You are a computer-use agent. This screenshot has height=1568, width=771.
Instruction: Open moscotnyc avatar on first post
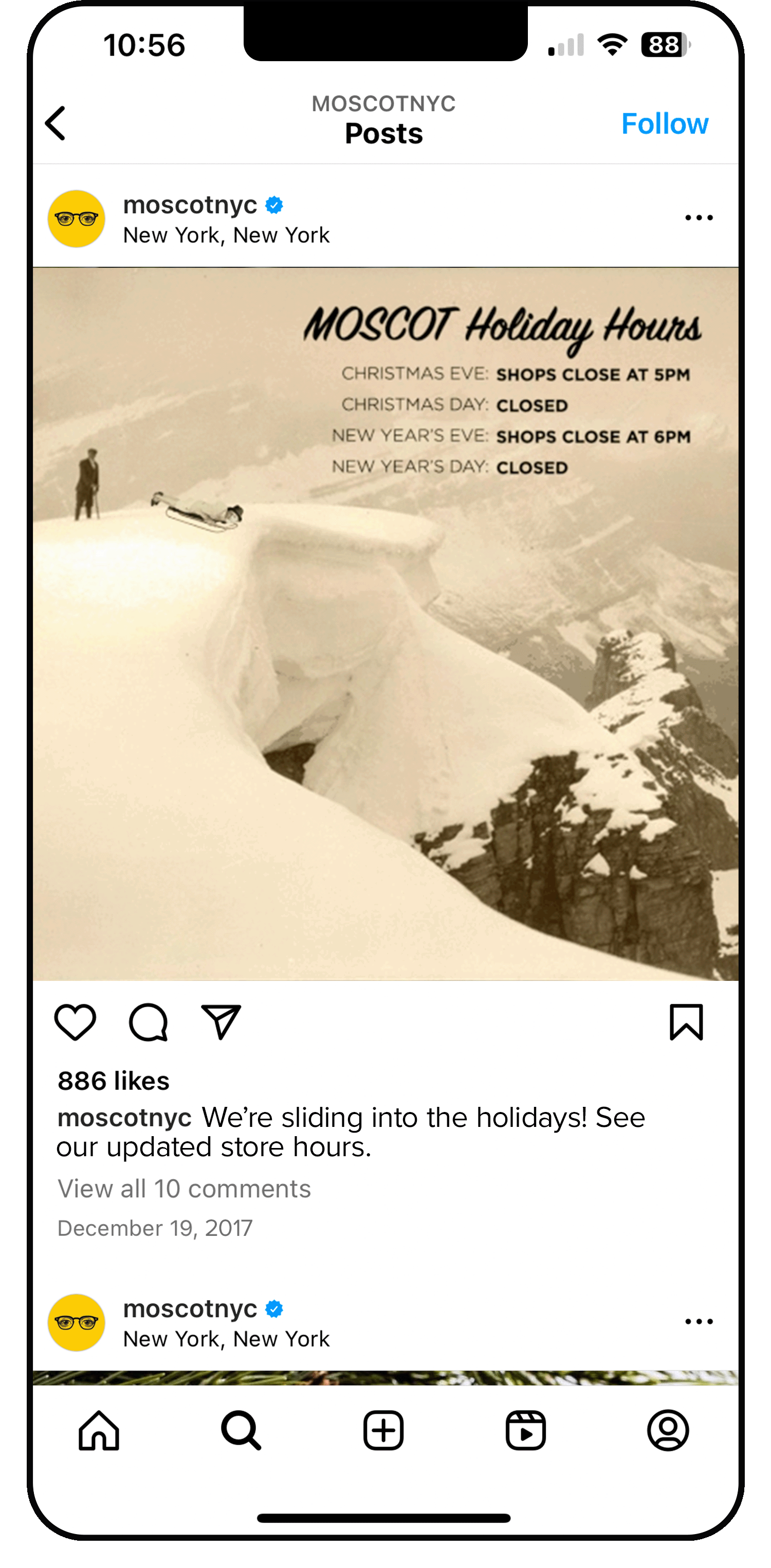point(77,218)
